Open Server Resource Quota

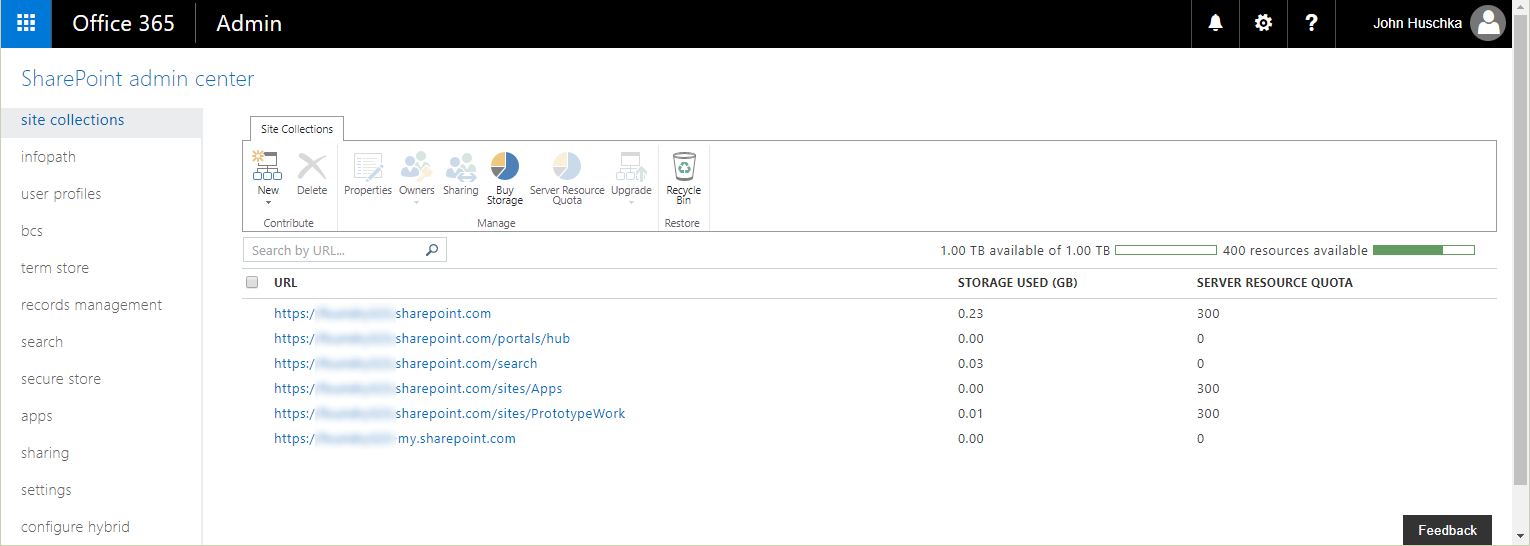pos(567,178)
